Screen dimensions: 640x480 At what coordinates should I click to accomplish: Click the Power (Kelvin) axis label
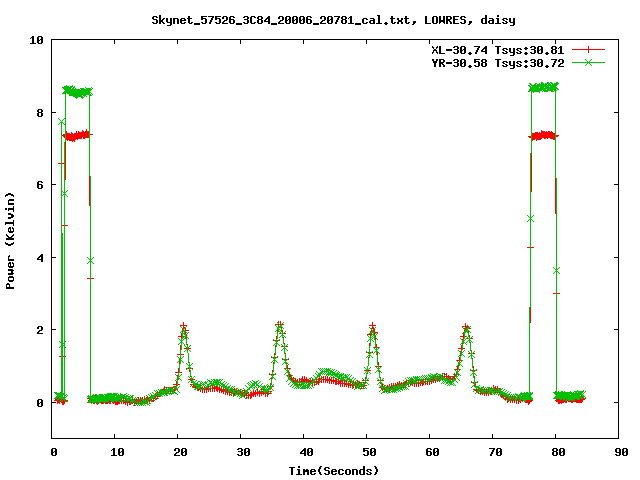[x=10, y=241]
